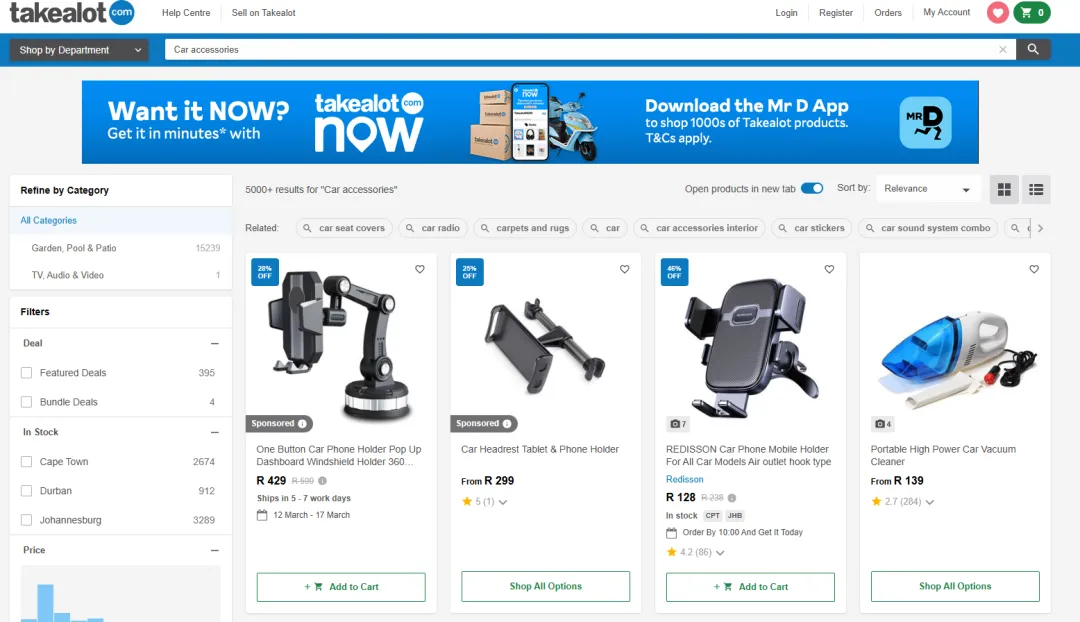1080x622 pixels.
Task: Open the wishlist heart icon in header
Action: tap(997, 12)
